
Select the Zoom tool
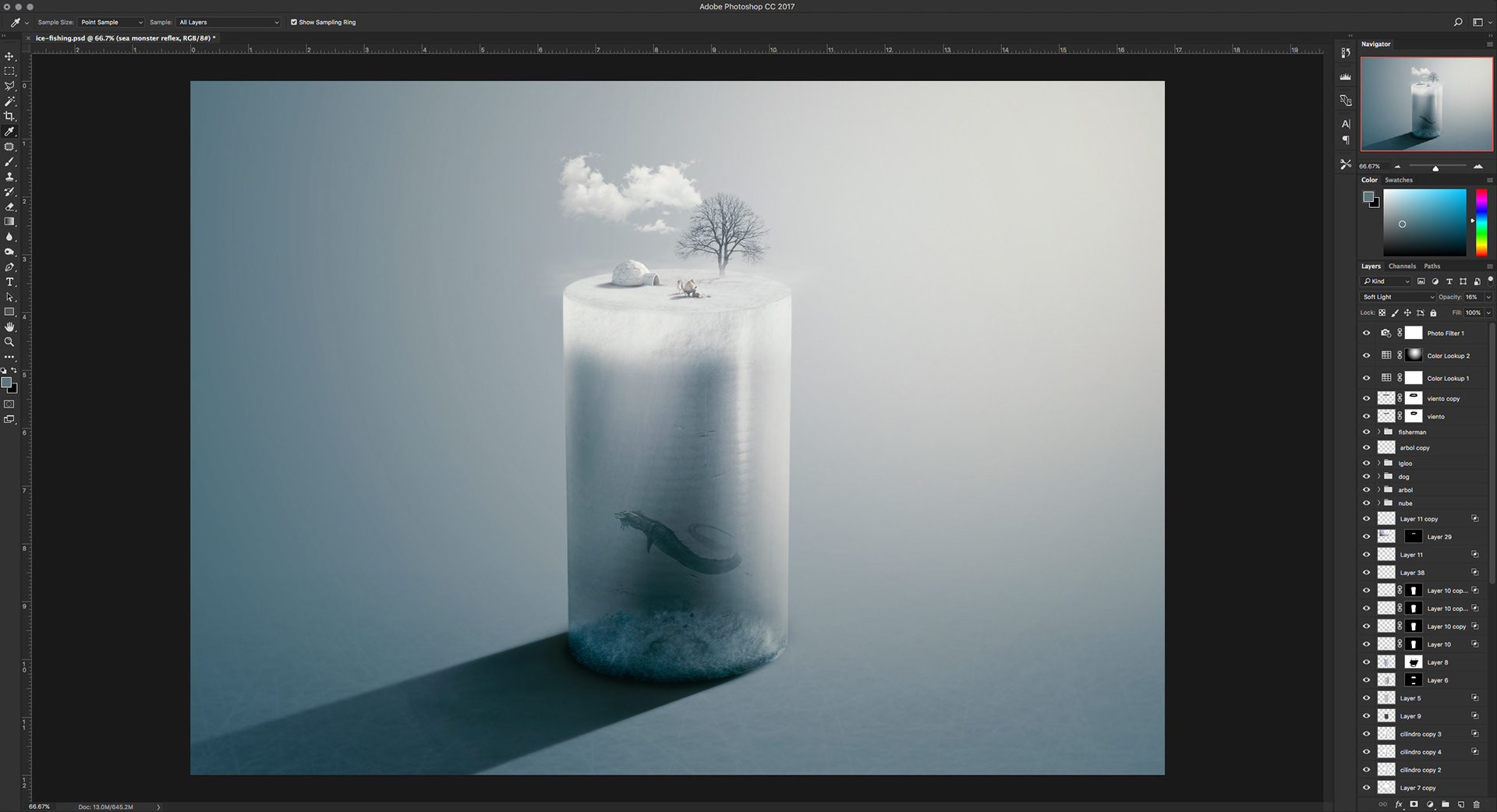click(9, 341)
